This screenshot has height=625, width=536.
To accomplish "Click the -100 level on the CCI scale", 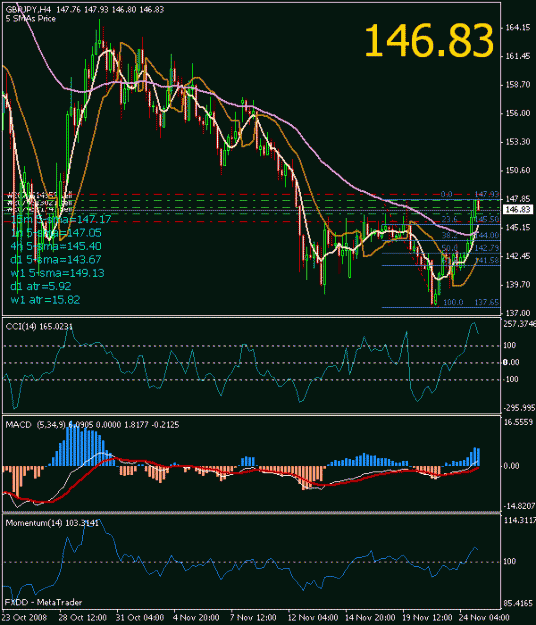I will (x=510, y=379).
